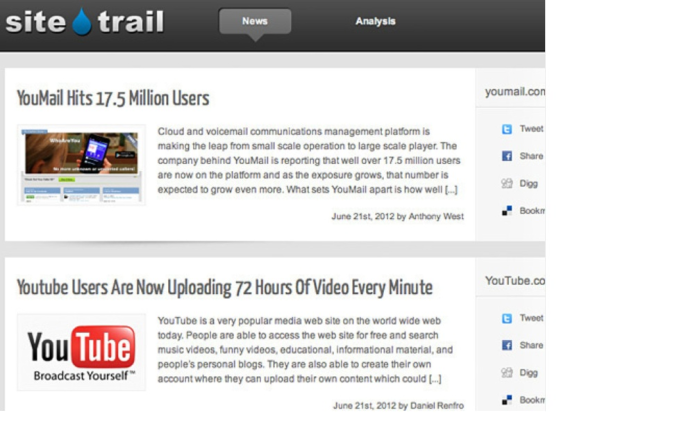Click Bookmark icon beside YouTube article
Viewport: 700px width, 438px height.
[x=507, y=400]
